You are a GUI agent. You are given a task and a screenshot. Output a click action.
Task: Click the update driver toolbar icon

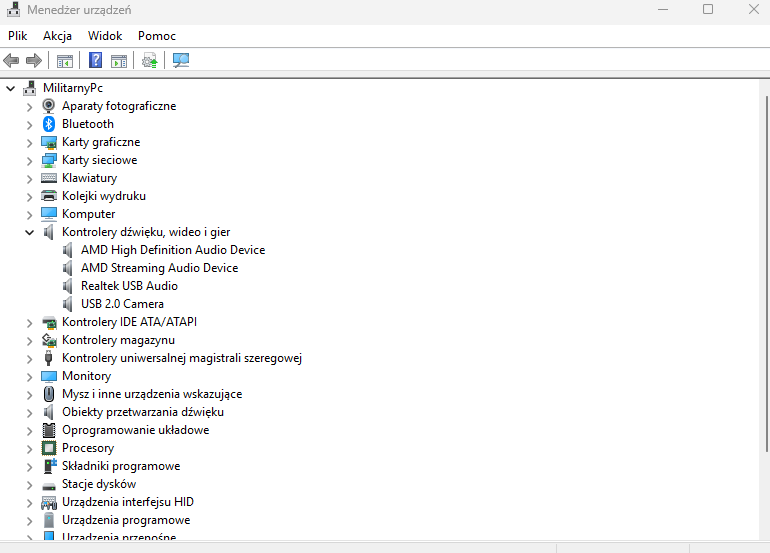pyautogui.click(x=150, y=61)
